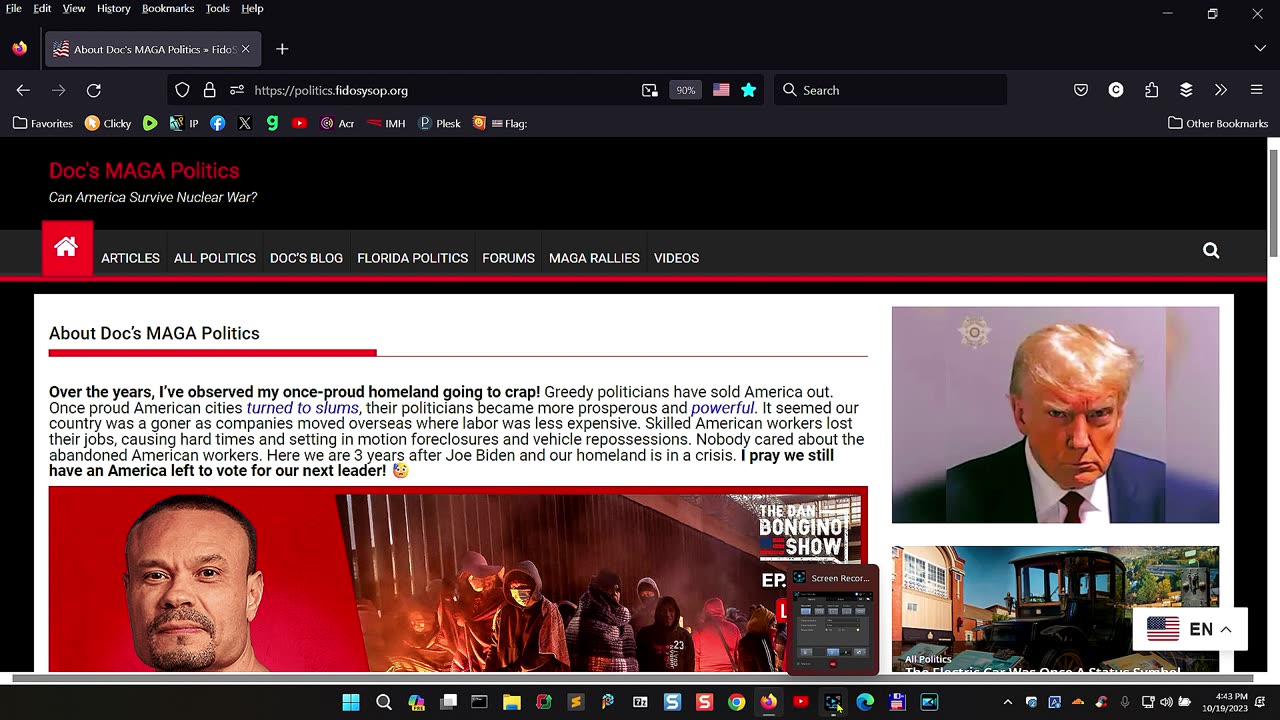Open FLORIDA POLITICS nav item
Image resolution: width=1280 pixels, height=720 pixels.
[x=413, y=258]
